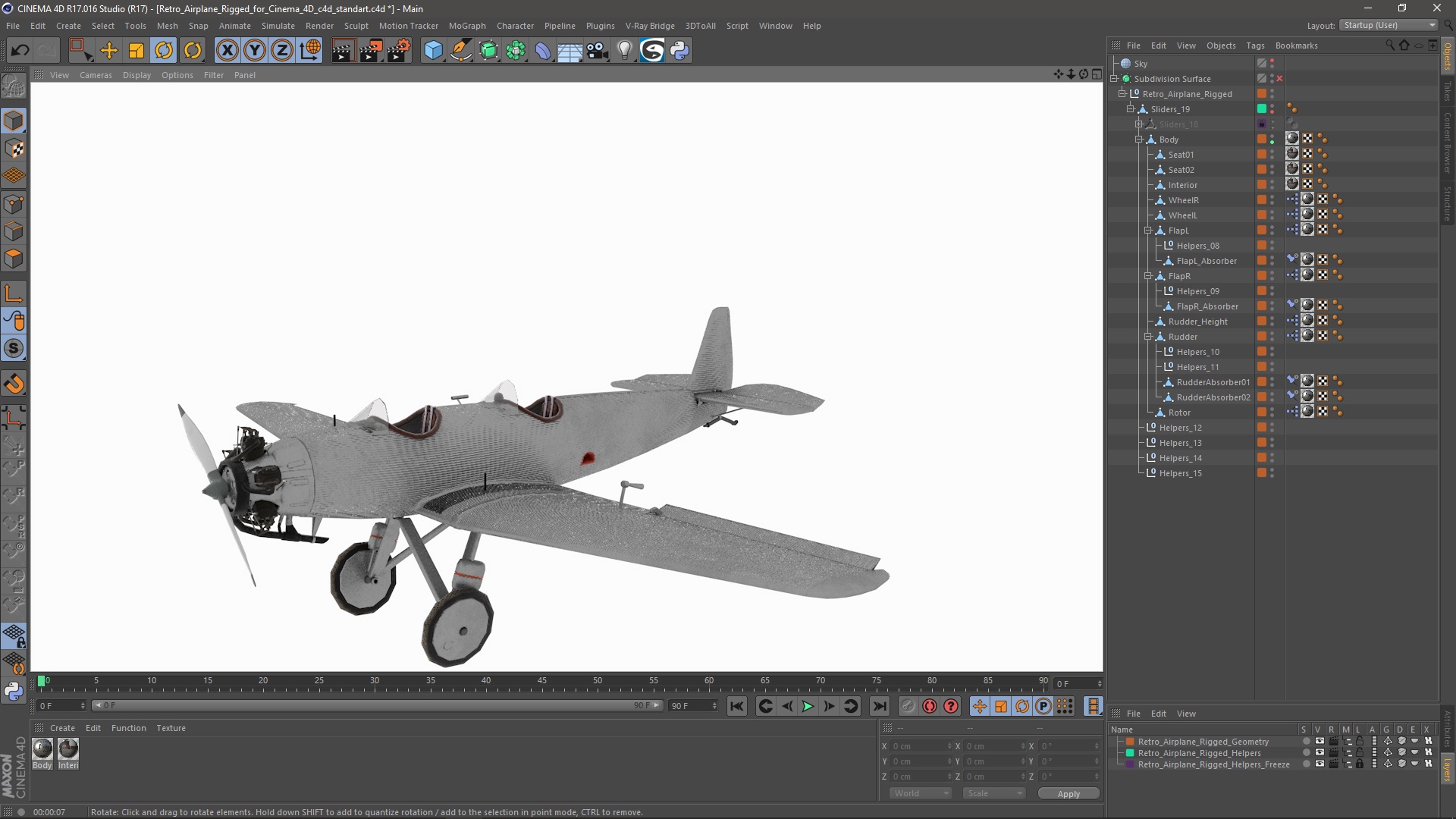Screen dimensions: 1456x819
Task: Collapse the Subdivision Surface tree node
Action: point(1114,79)
